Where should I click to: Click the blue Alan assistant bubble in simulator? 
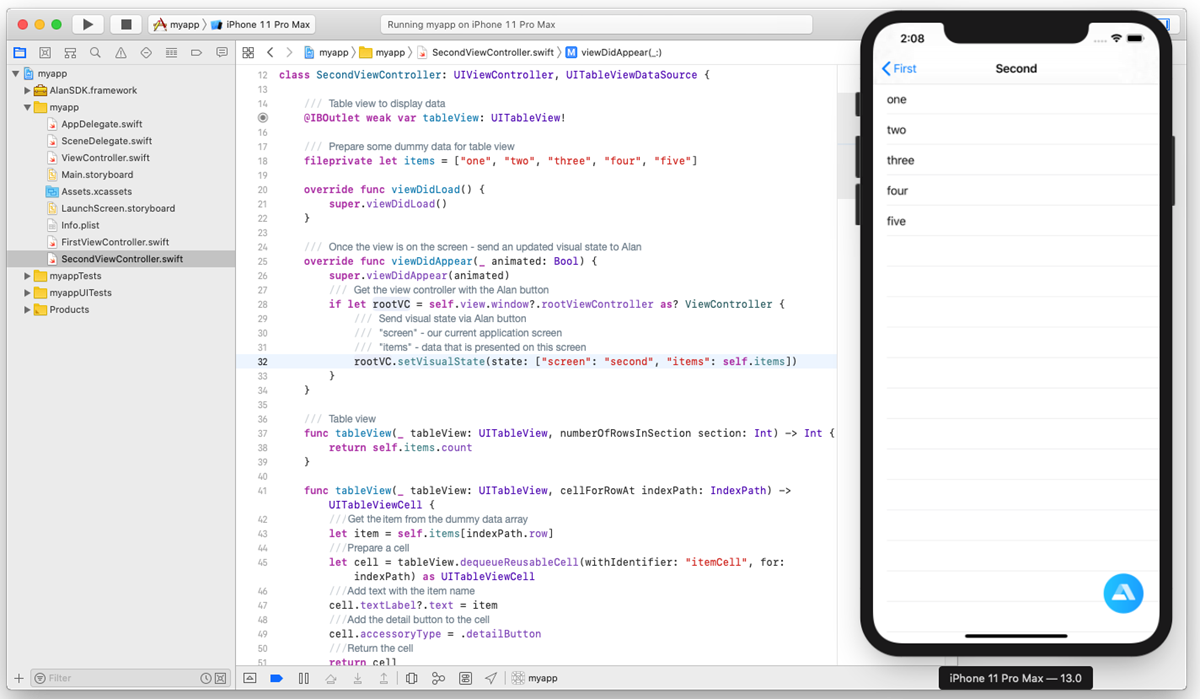click(1123, 593)
